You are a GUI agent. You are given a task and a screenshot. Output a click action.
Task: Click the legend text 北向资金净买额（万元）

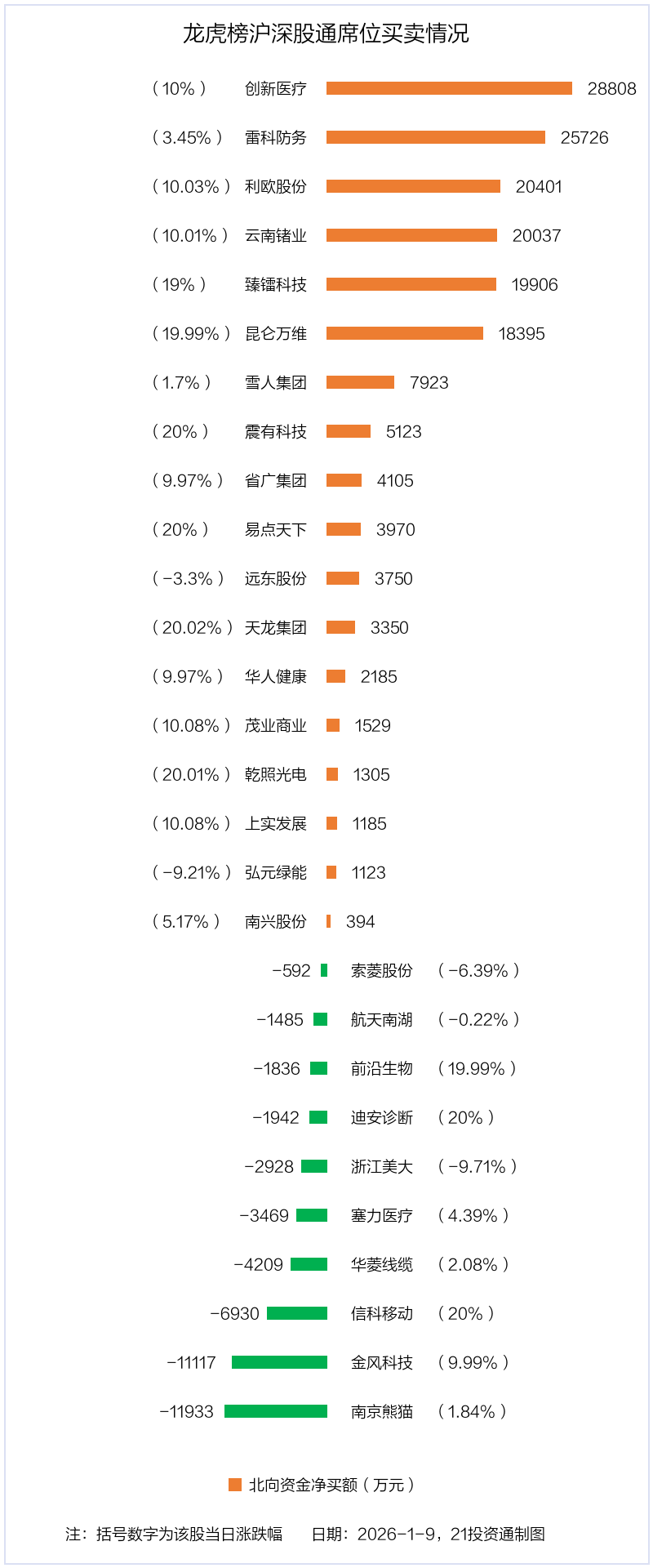[331, 1485]
